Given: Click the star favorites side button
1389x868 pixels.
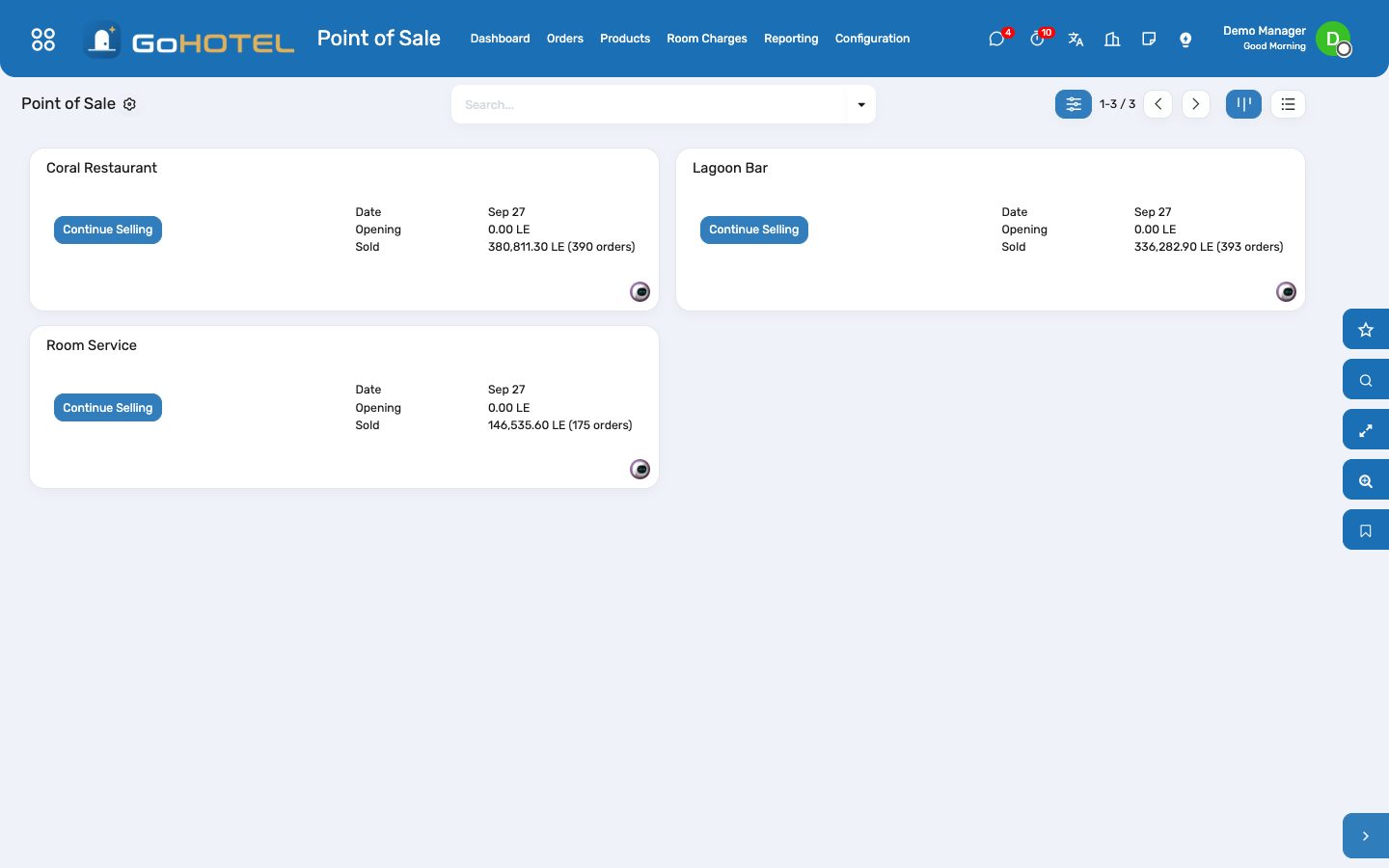Looking at the screenshot, I should click(x=1366, y=330).
